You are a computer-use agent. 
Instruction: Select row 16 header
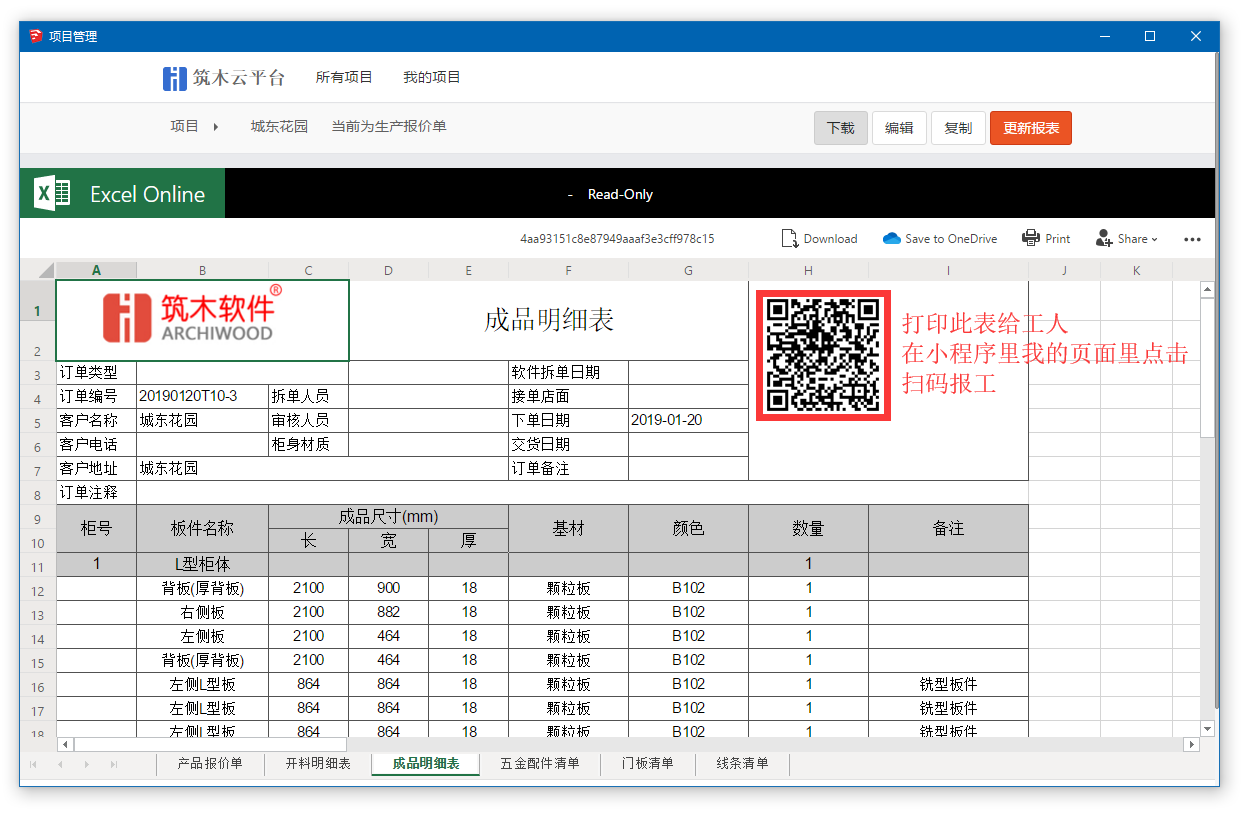(x=38, y=685)
